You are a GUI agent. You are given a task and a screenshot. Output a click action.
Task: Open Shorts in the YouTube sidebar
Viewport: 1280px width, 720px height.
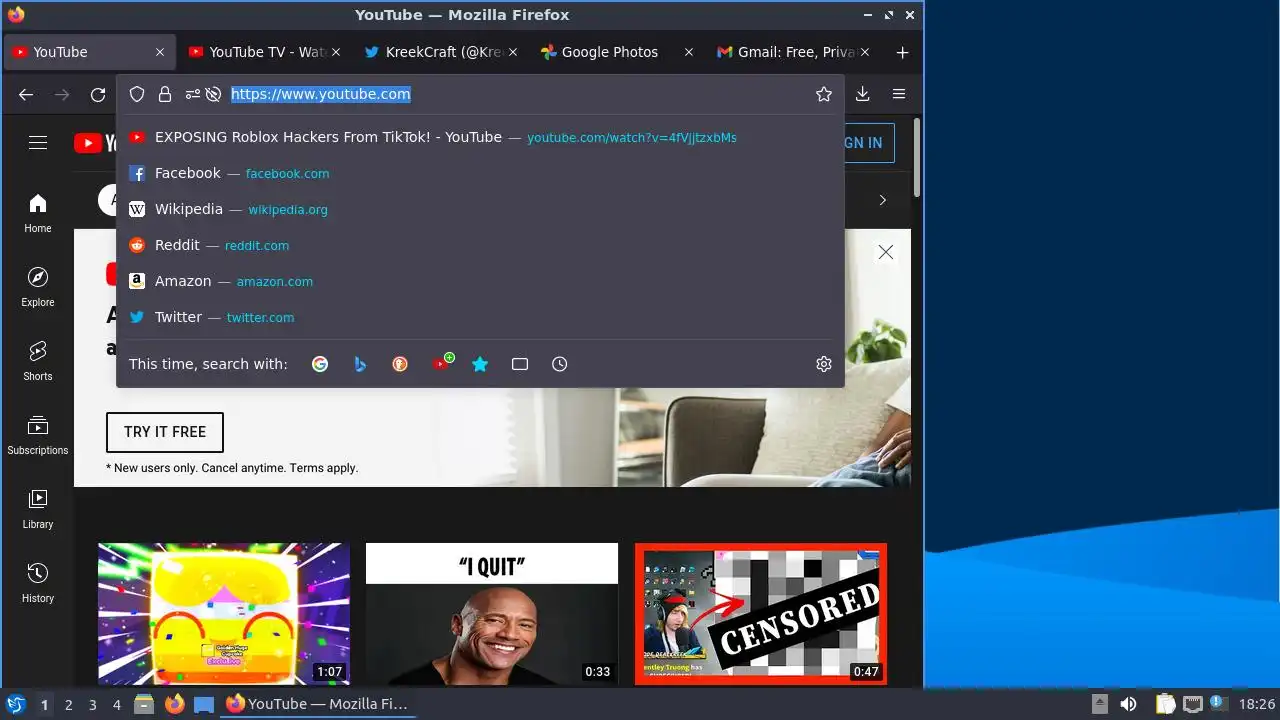(38, 361)
